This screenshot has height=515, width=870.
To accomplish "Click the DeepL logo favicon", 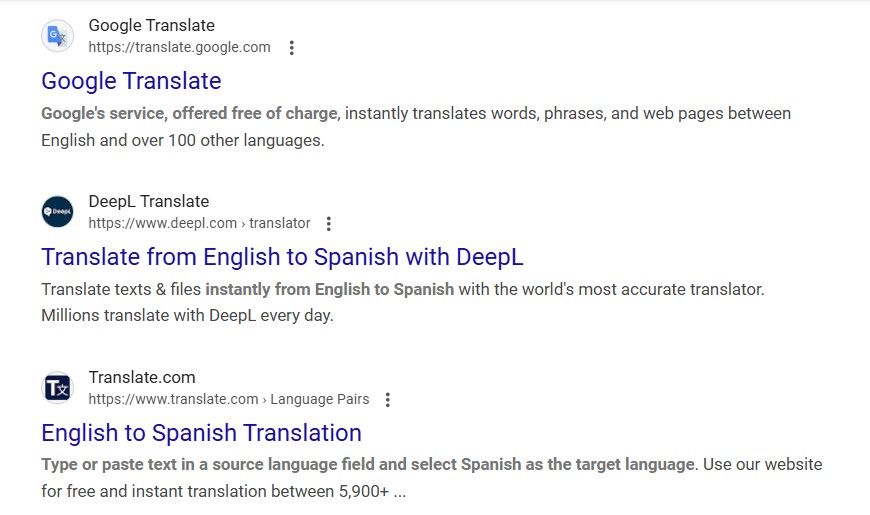I will click(x=57, y=212).
